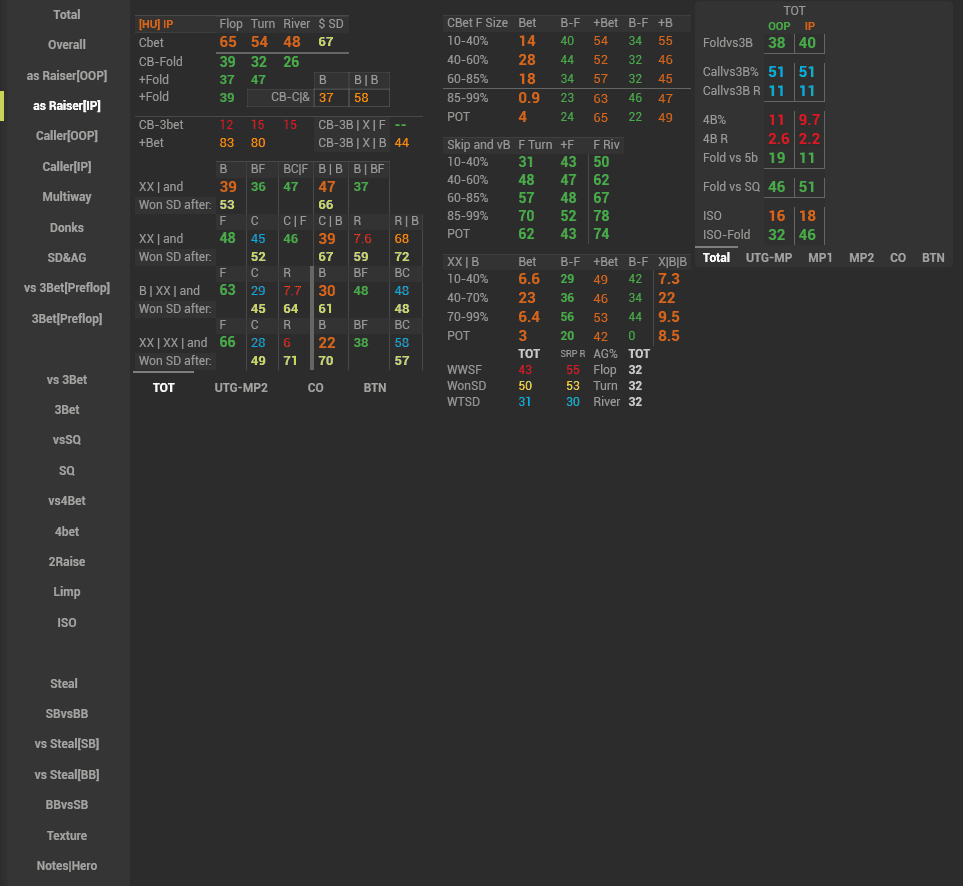Open the Multiway stats tab
Image resolution: width=963 pixels, height=886 pixels.
click(66, 197)
